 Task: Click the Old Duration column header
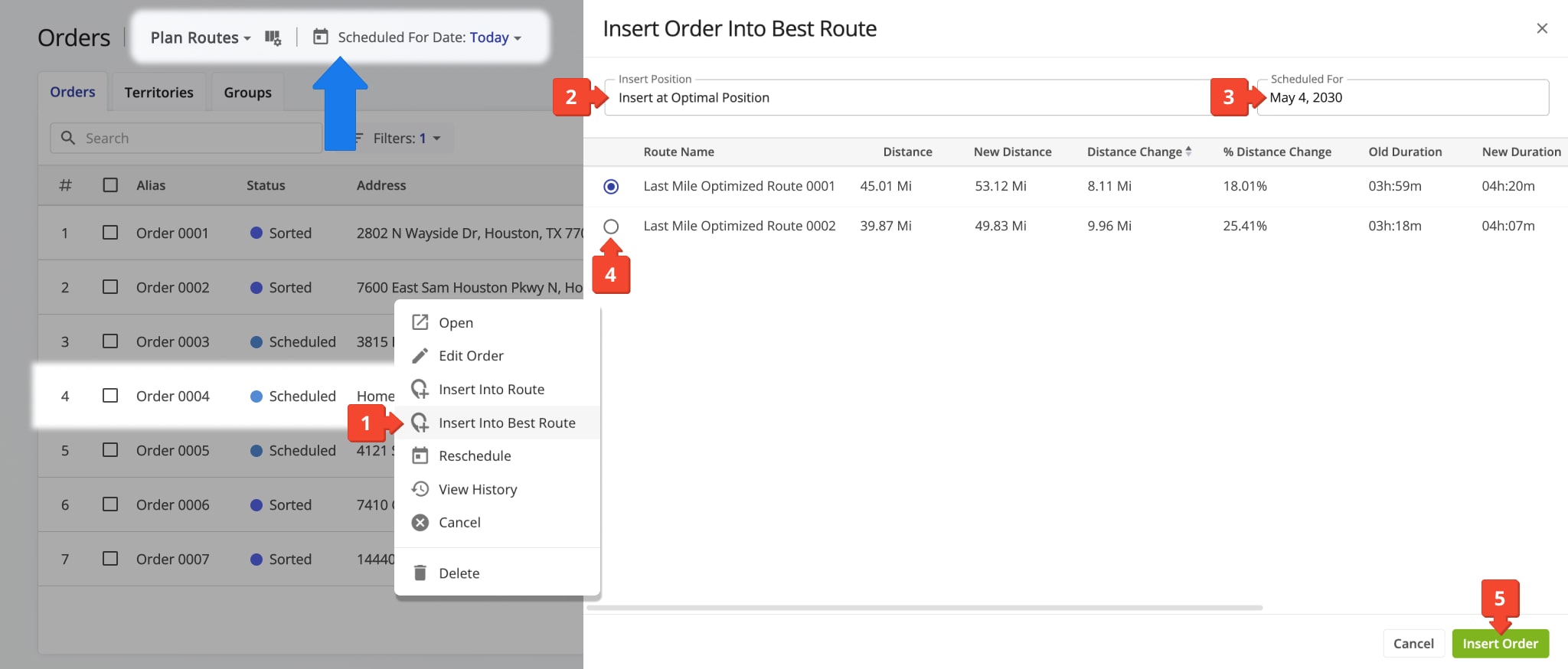click(x=1405, y=152)
